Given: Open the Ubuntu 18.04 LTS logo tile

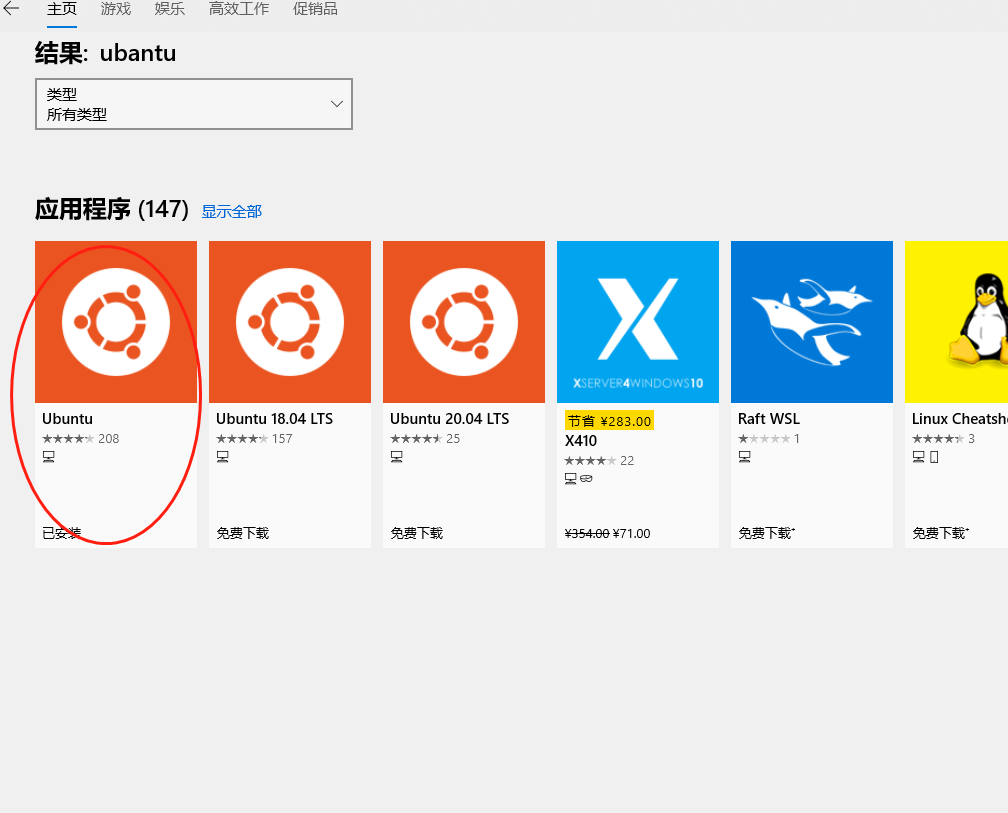Looking at the screenshot, I should (x=290, y=322).
